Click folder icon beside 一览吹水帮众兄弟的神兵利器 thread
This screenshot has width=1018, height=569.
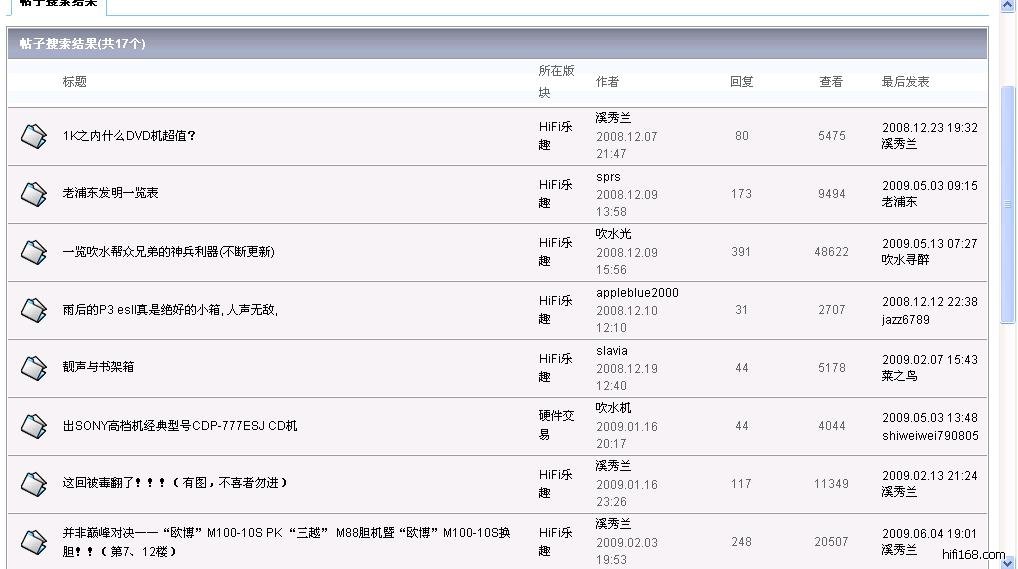tap(34, 252)
